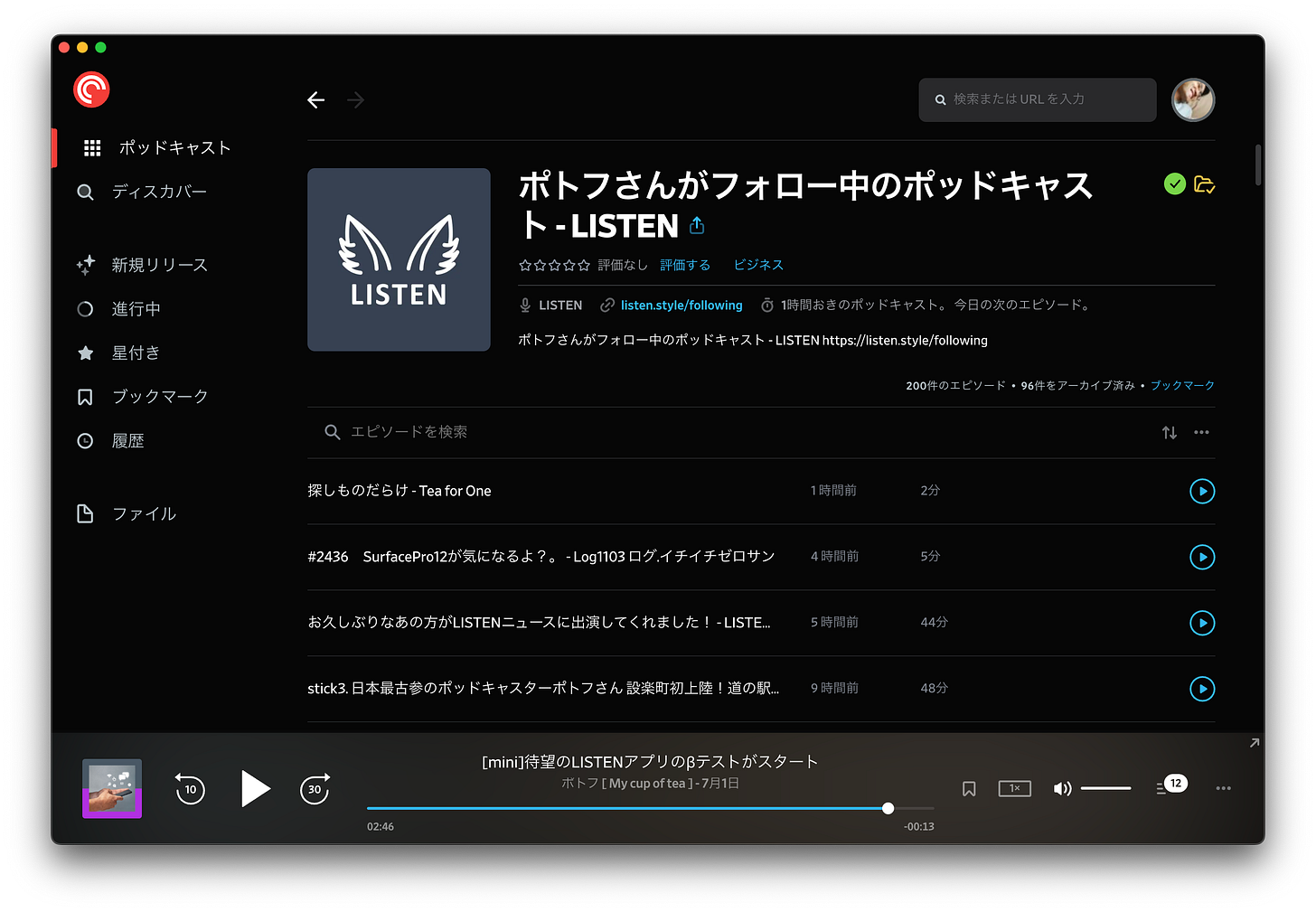Screen dimensions: 1316x912
Task: Open the user profile avatar
Action: [x=1193, y=99]
